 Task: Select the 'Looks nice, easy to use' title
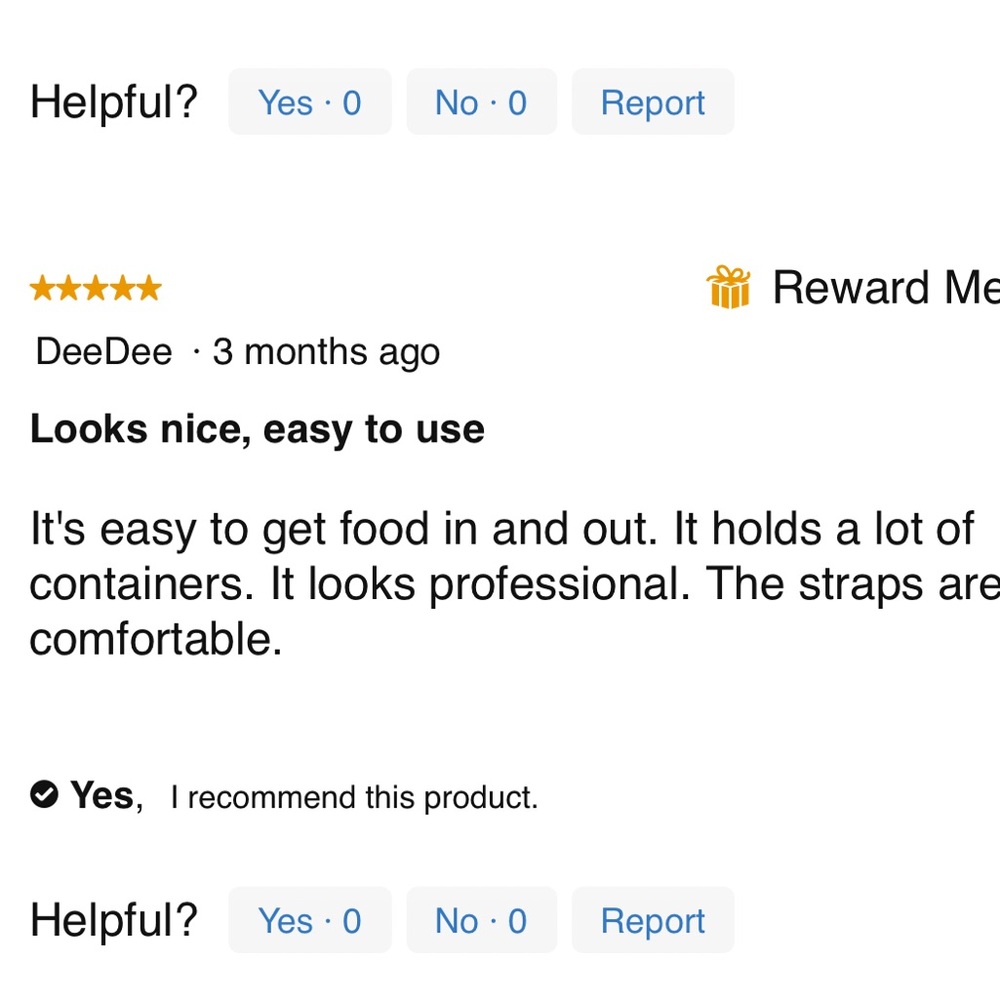pyautogui.click(x=257, y=429)
